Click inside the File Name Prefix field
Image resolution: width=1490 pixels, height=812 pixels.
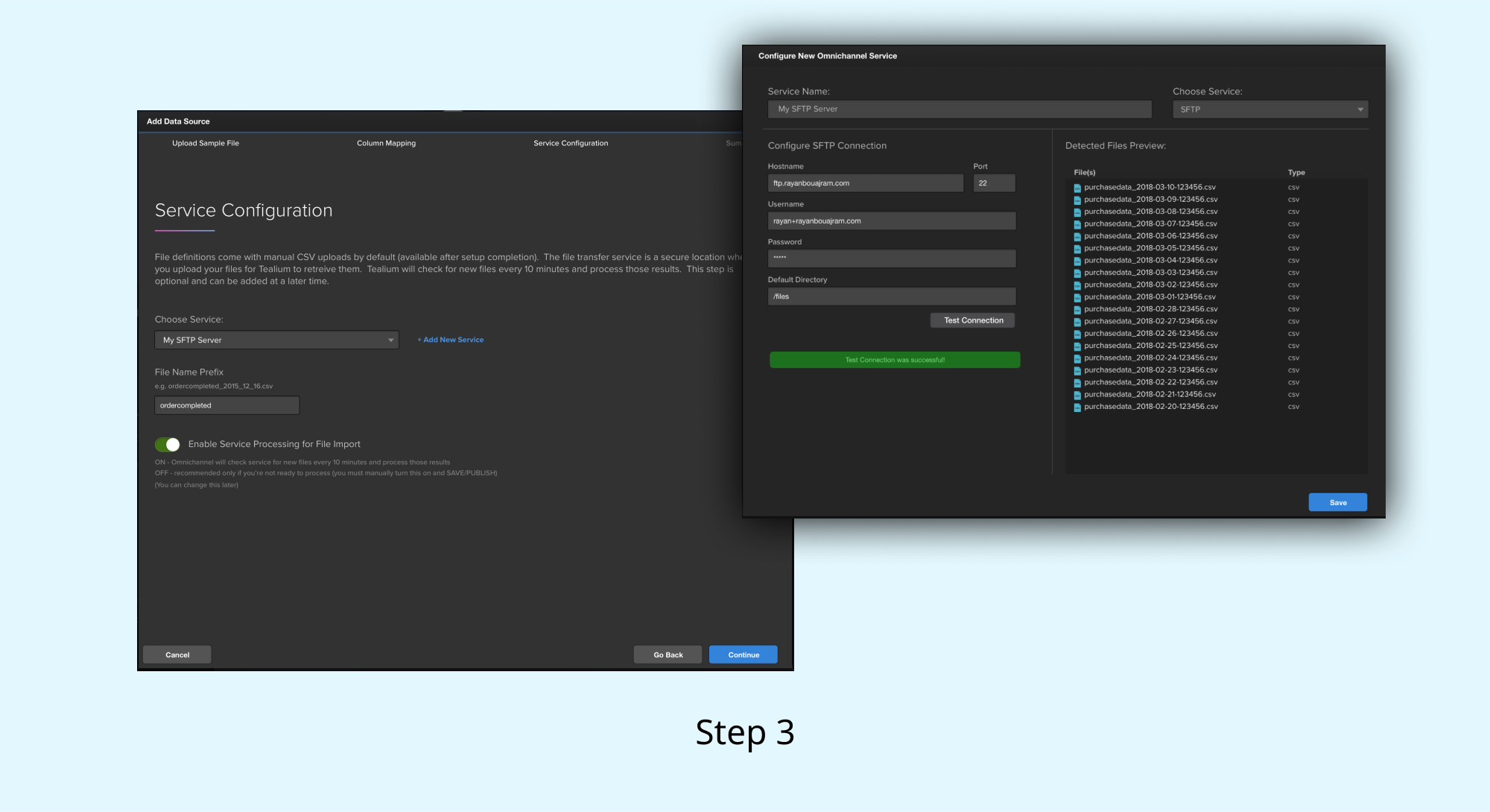pos(226,405)
